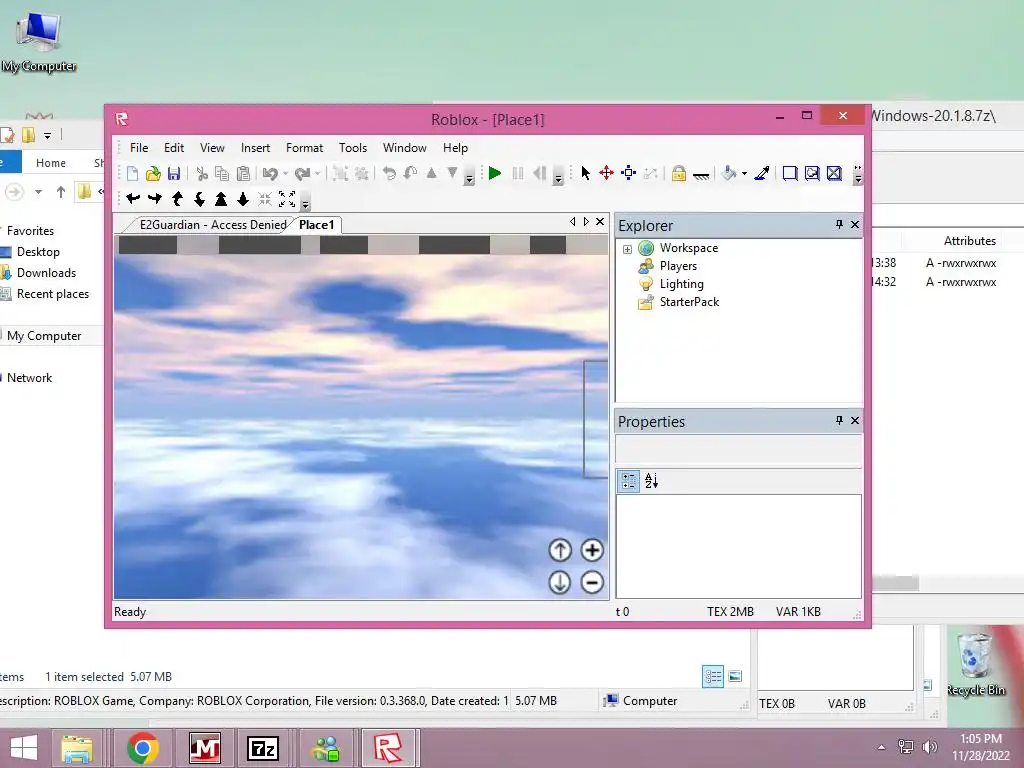This screenshot has height=768, width=1024.
Task: Open the Tools menu
Action: (x=353, y=148)
